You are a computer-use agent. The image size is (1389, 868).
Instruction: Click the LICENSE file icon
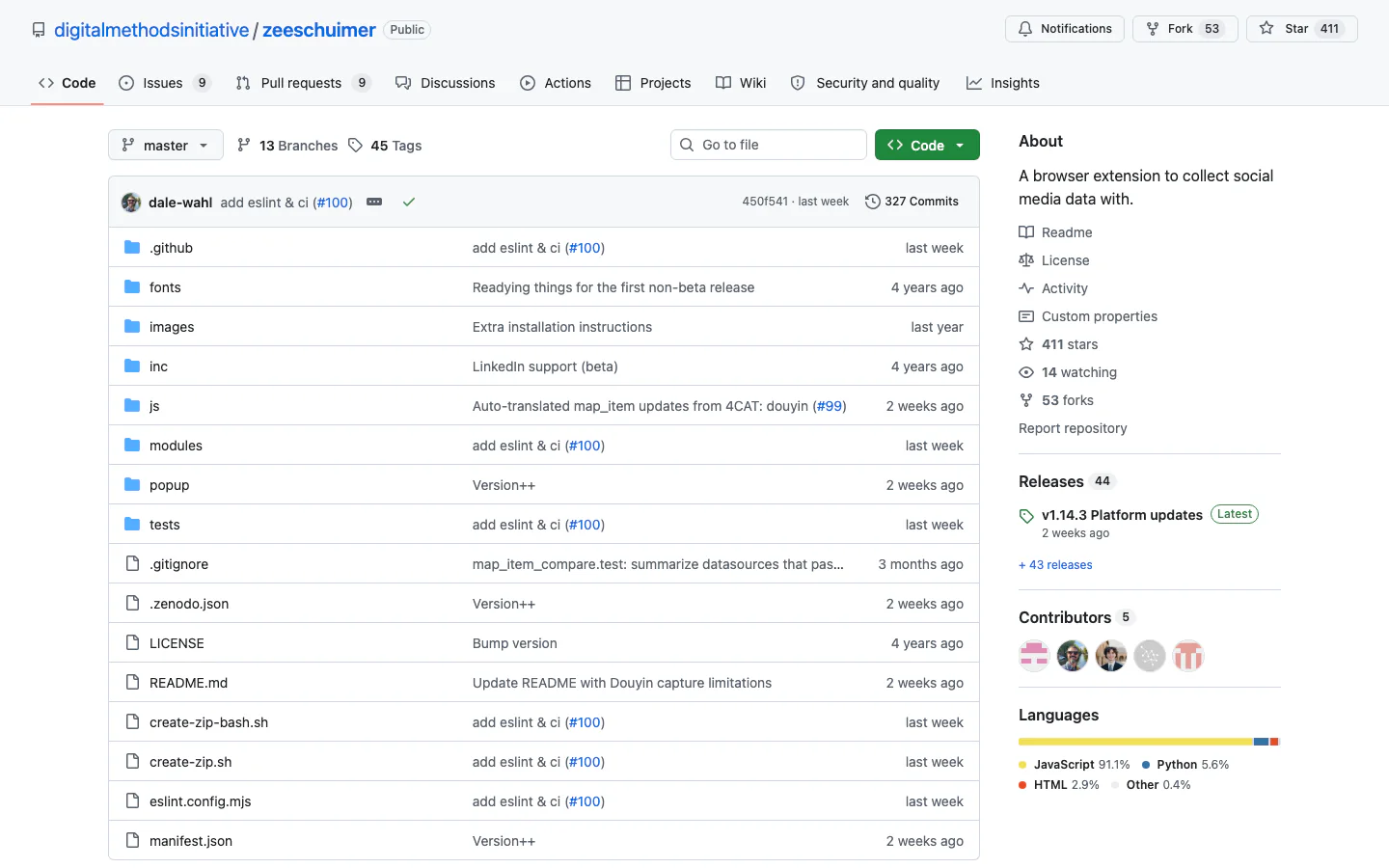pyautogui.click(x=132, y=643)
